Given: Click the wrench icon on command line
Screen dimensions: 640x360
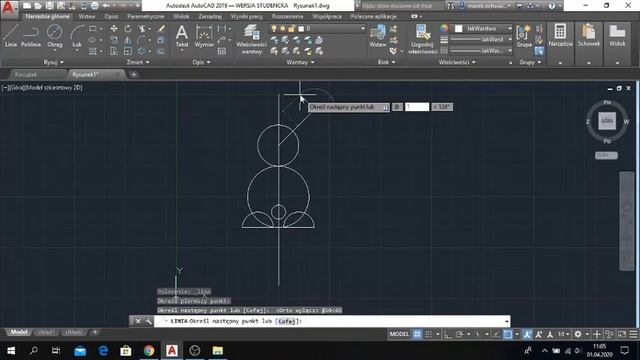Looking at the screenshot, I should [148, 321].
